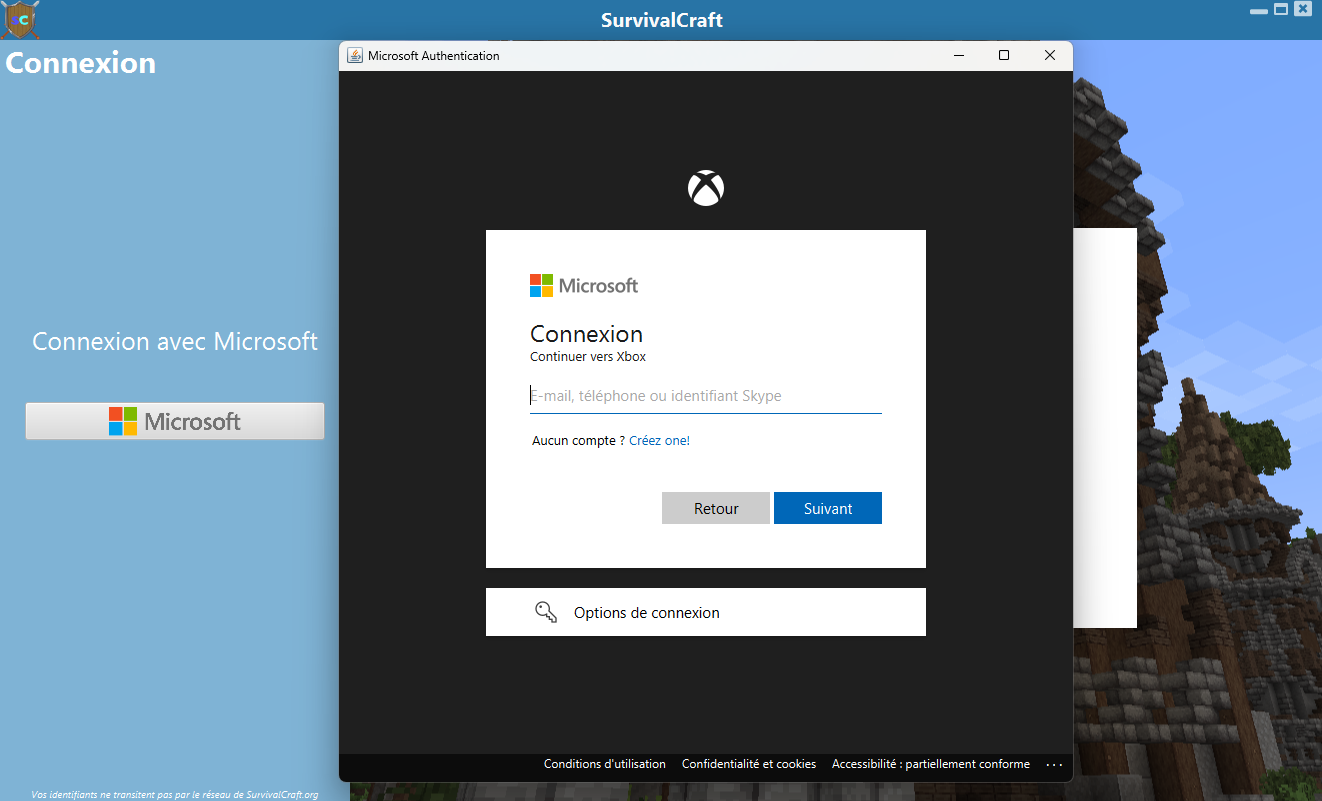Click the Xbox logo in the authentication window
This screenshot has width=1322, height=801.
click(x=706, y=188)
